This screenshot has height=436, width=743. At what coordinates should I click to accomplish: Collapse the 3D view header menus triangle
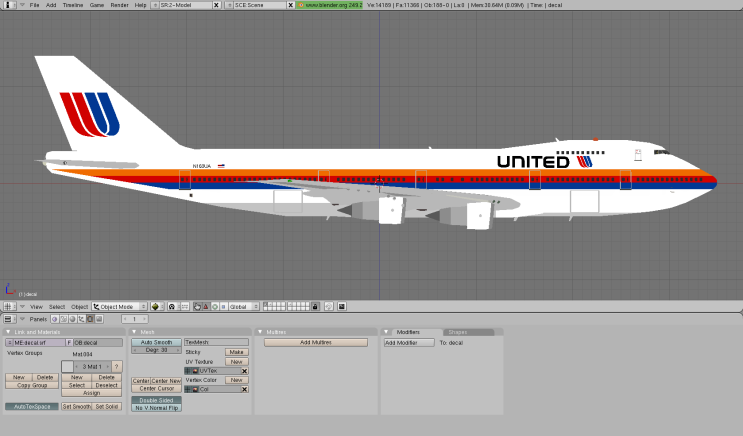tap(22, 307)
